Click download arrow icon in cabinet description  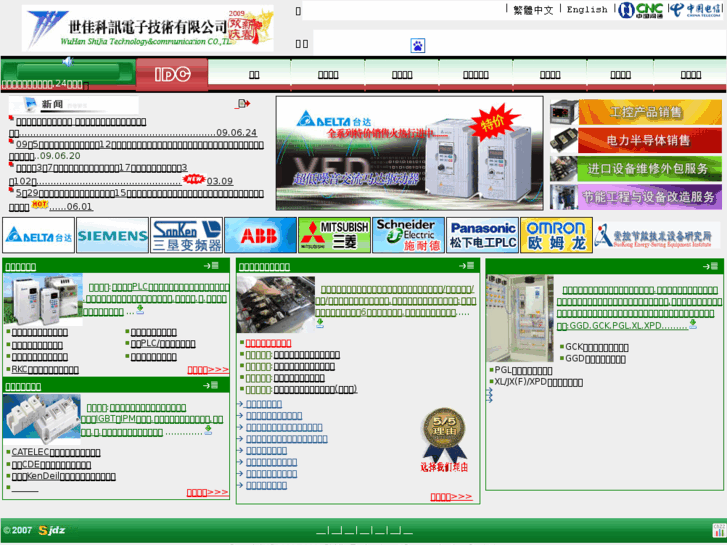(x=693, y=323)
